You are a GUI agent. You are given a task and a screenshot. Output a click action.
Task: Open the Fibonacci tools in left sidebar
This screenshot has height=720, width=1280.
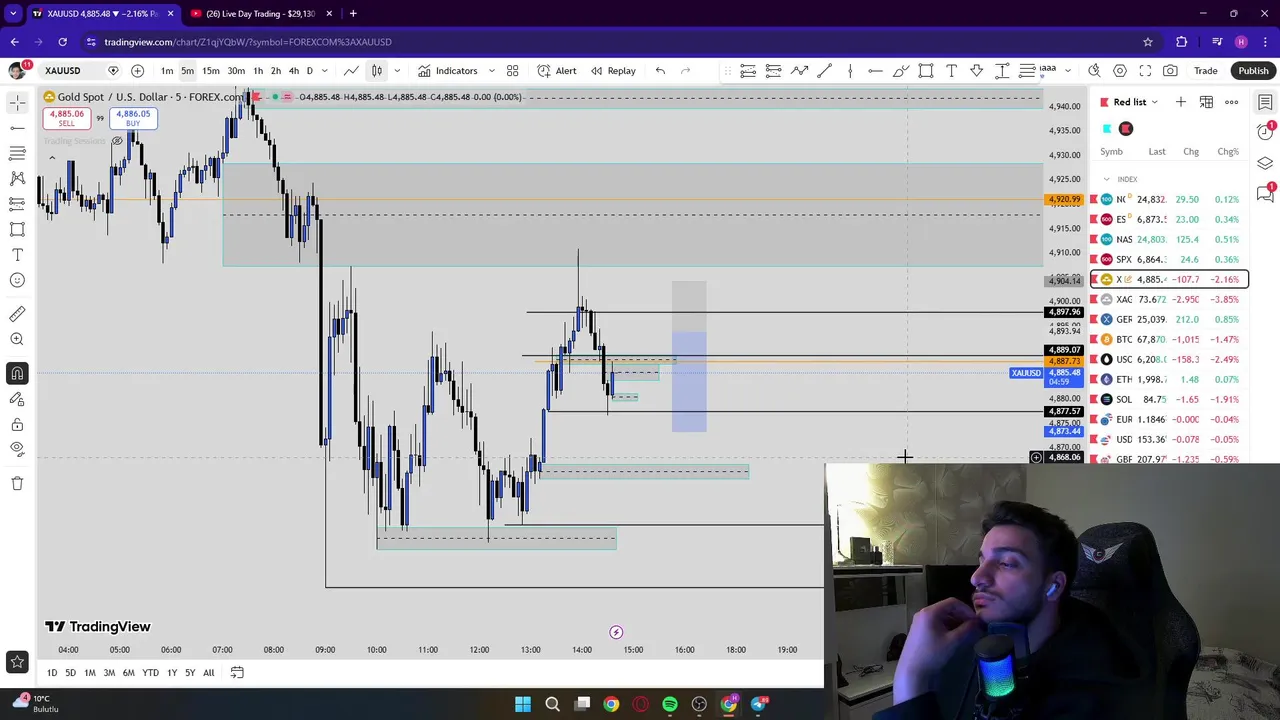17,153
